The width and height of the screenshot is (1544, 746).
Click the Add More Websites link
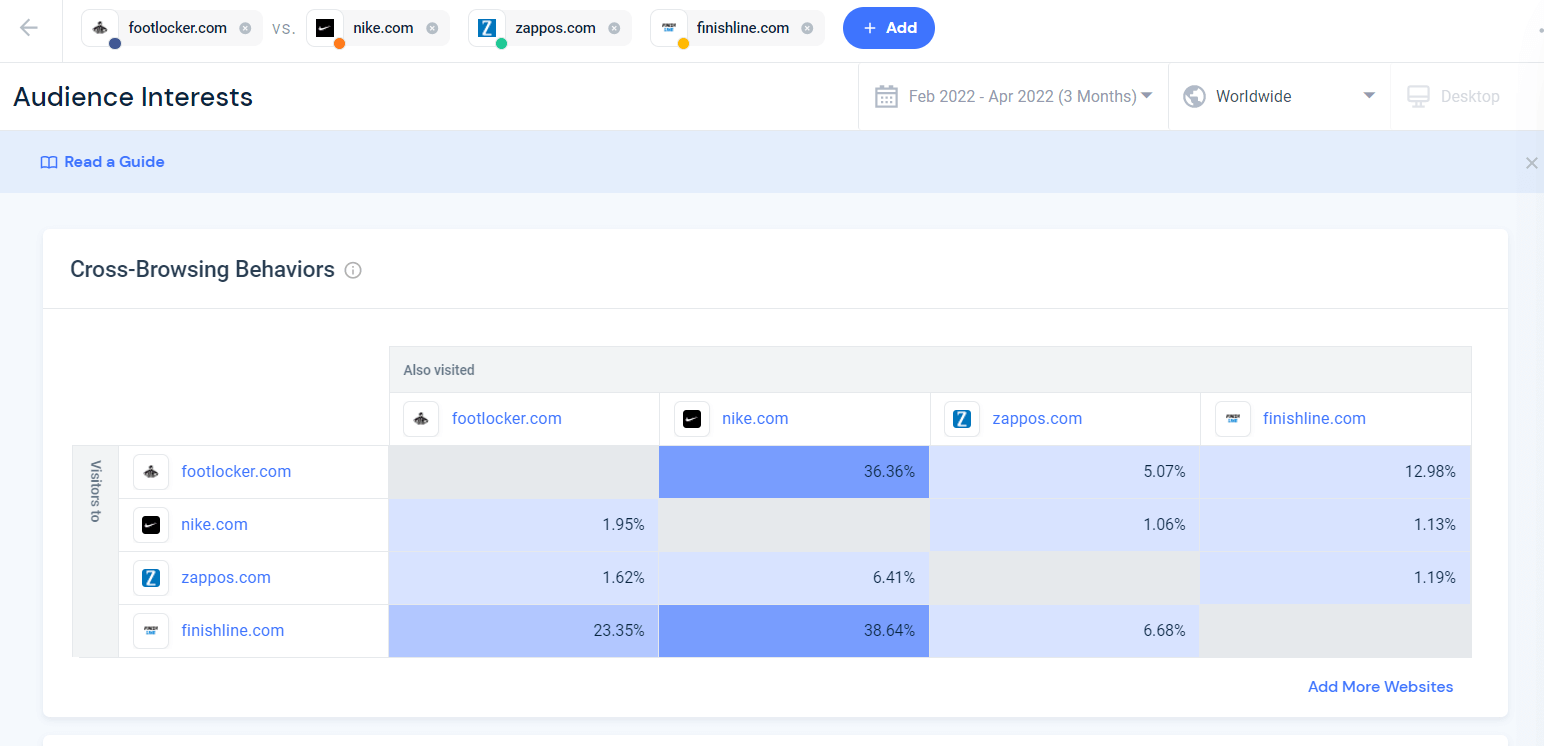click(1380, 687)
